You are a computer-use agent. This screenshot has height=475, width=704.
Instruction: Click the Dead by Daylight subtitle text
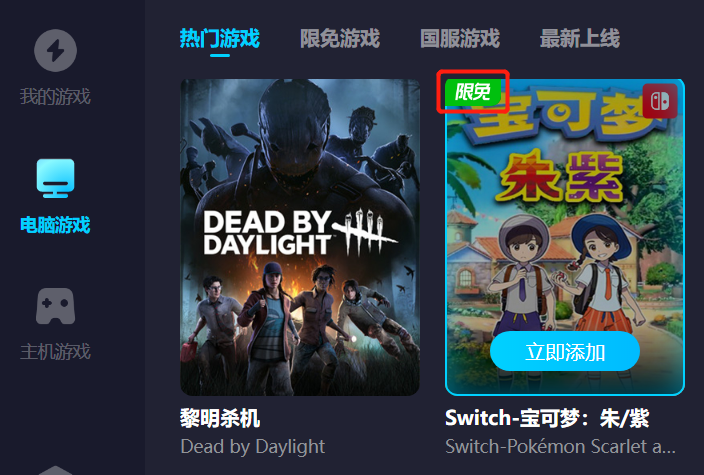tap(253, 447)
